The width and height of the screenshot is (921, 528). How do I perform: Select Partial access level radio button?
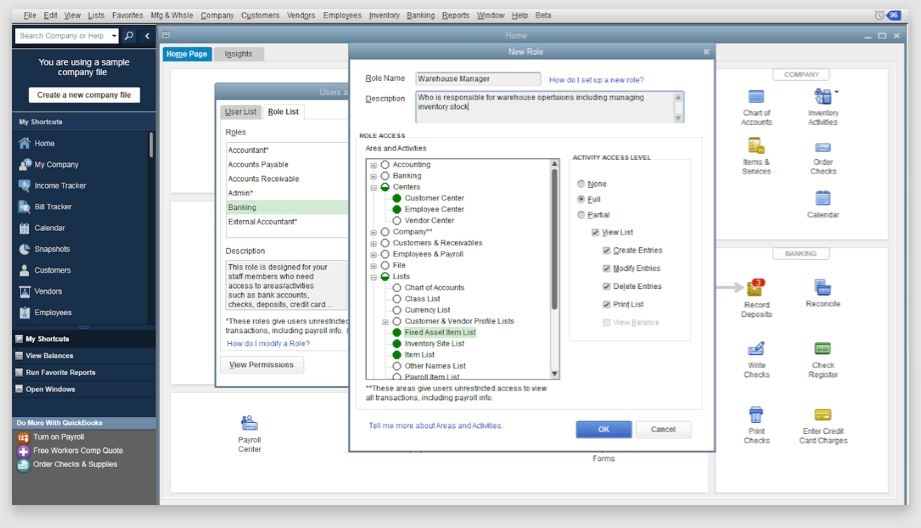click(x=581, y=215)
